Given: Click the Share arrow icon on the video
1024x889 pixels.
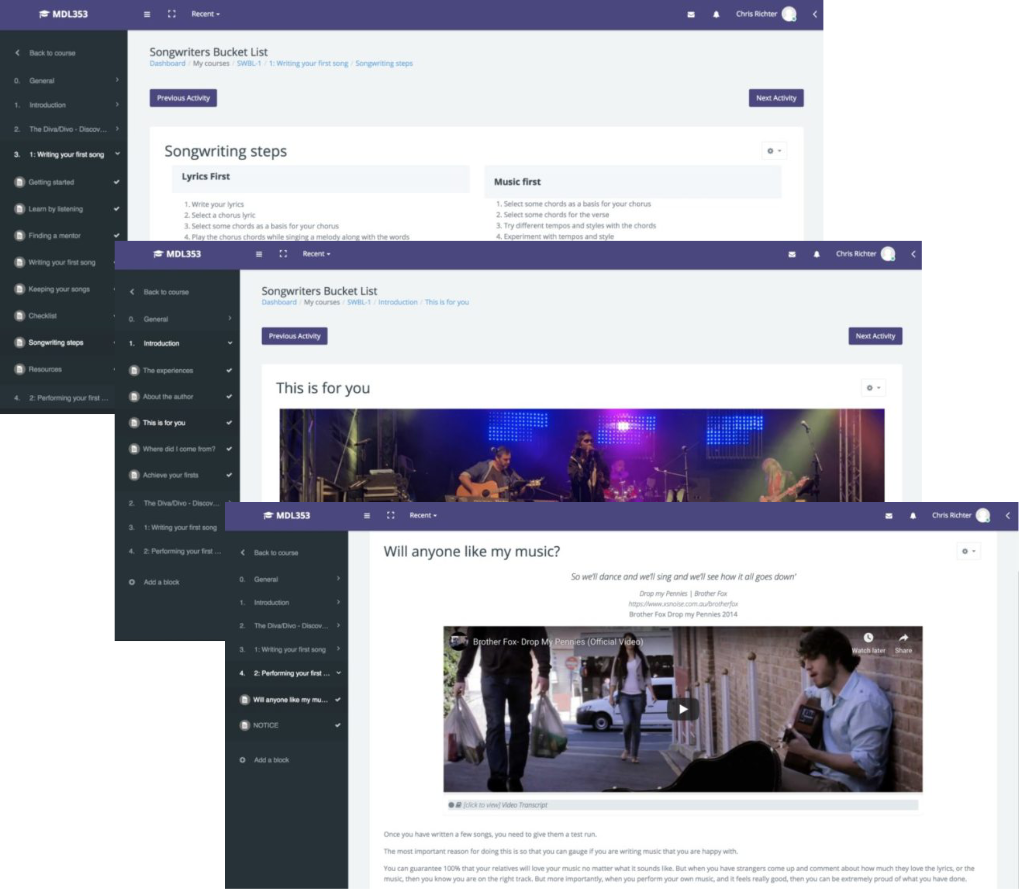Looking at the screenshot, I should (904, 638).
